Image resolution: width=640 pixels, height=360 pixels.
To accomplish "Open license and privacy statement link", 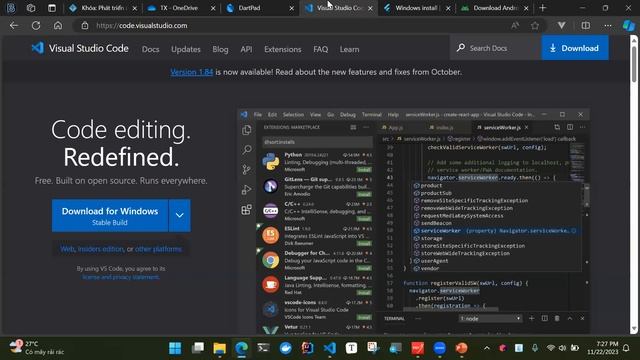I will click(x=120, y=277).
